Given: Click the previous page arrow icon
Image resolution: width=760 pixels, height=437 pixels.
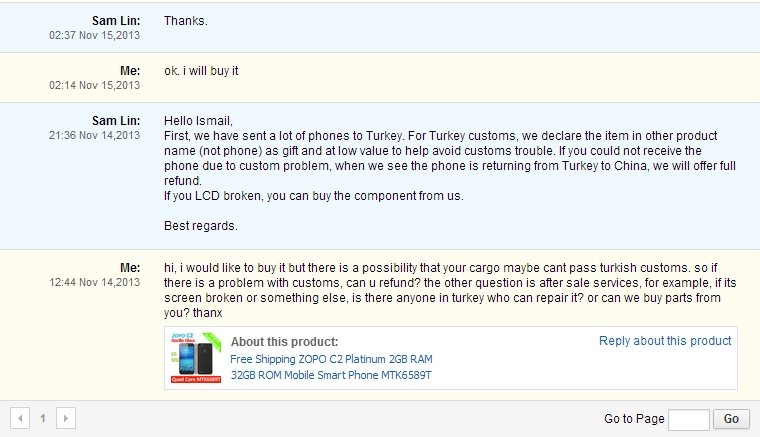Looking at the screenshot, I should tap(21, 419).
